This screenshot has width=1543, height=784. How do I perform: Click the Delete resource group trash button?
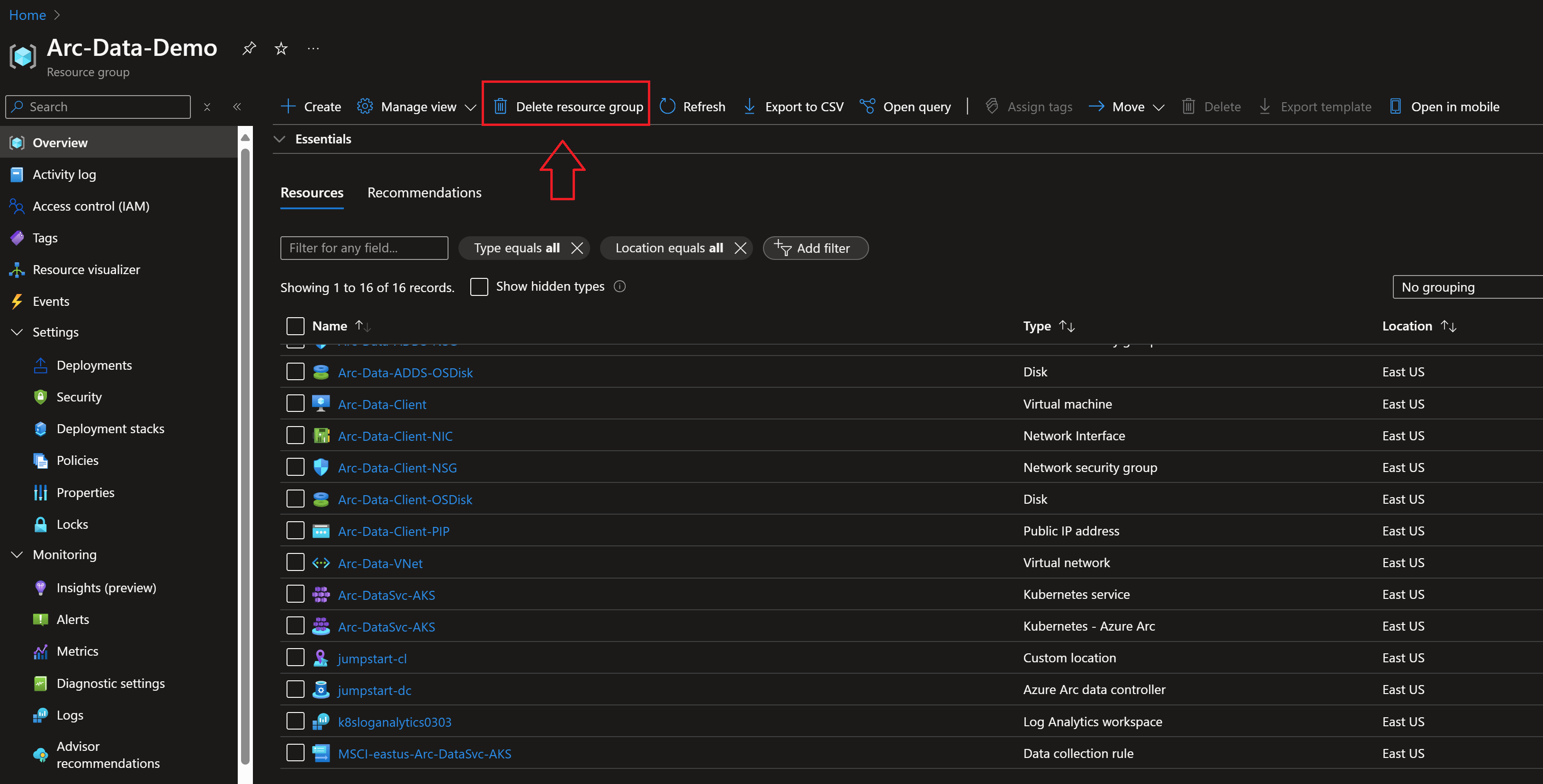(x=568, y=107)
